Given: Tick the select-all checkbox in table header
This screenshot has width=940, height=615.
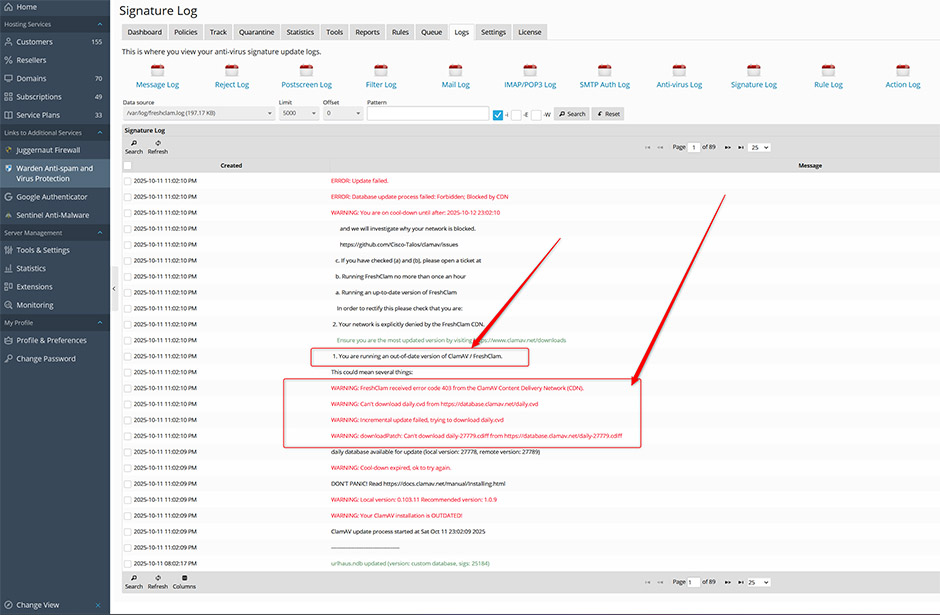Looking at the screenshot, I should 127,166.
